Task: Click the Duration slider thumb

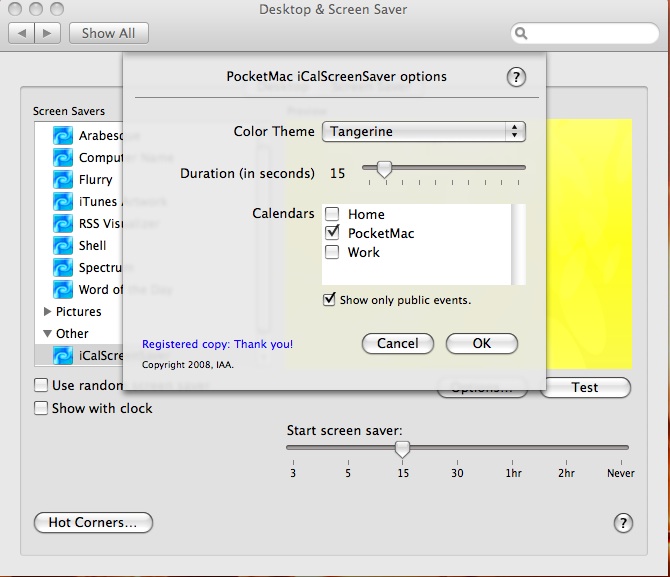Action: pos(384,169)
